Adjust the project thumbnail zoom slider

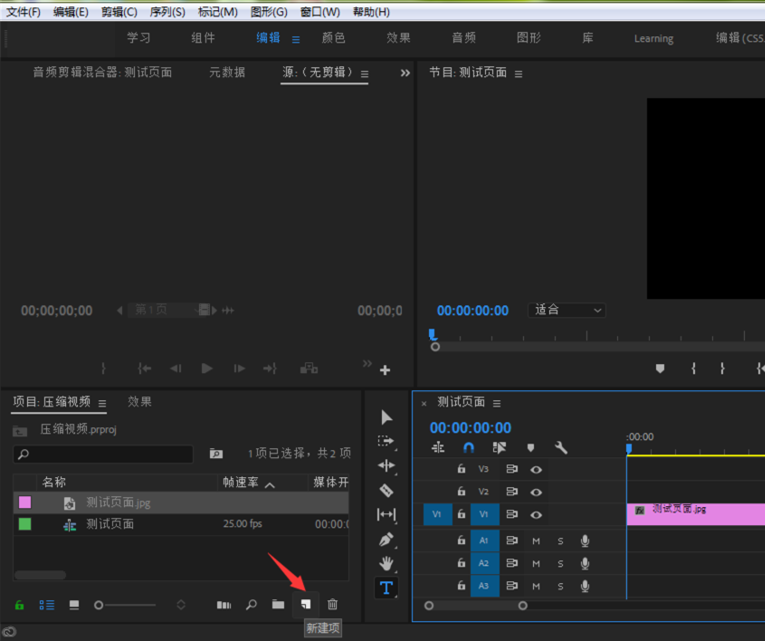pos(99,605)
